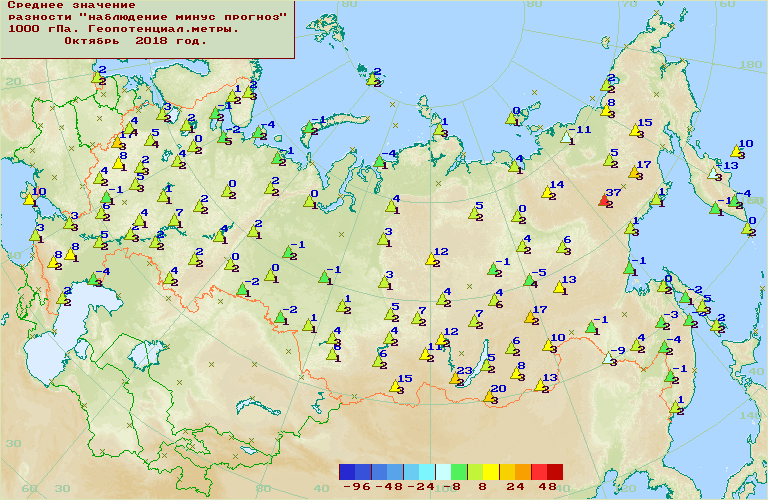768x500 pixels.
Task: Select the green station triangle labeled -11's neighbor value 0 on the Arctic island
Action: [x=511, y=118]
